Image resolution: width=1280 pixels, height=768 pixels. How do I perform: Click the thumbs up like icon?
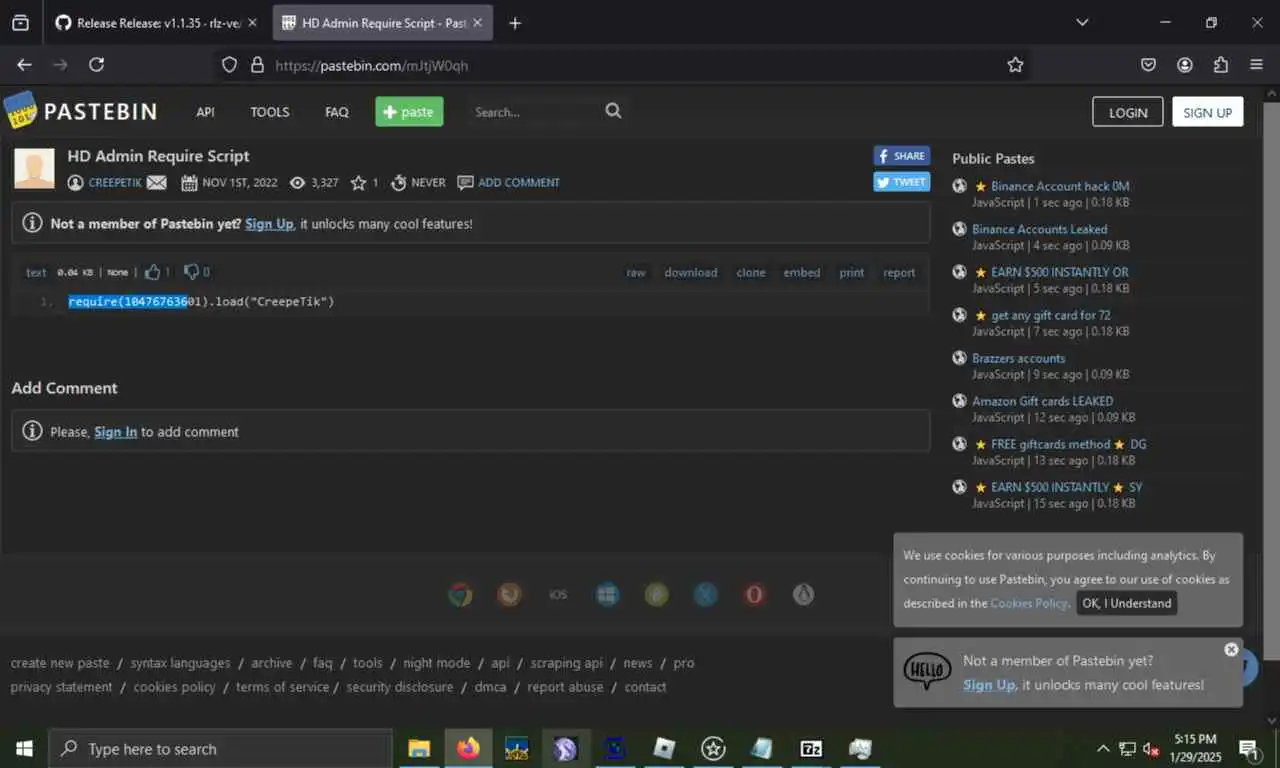coord(153,272)
